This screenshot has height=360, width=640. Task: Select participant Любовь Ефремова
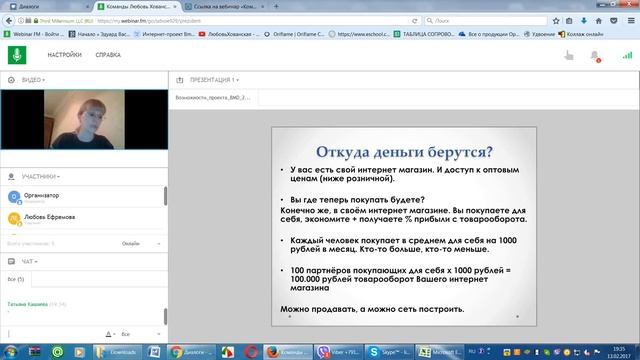[x=82, y=218]
